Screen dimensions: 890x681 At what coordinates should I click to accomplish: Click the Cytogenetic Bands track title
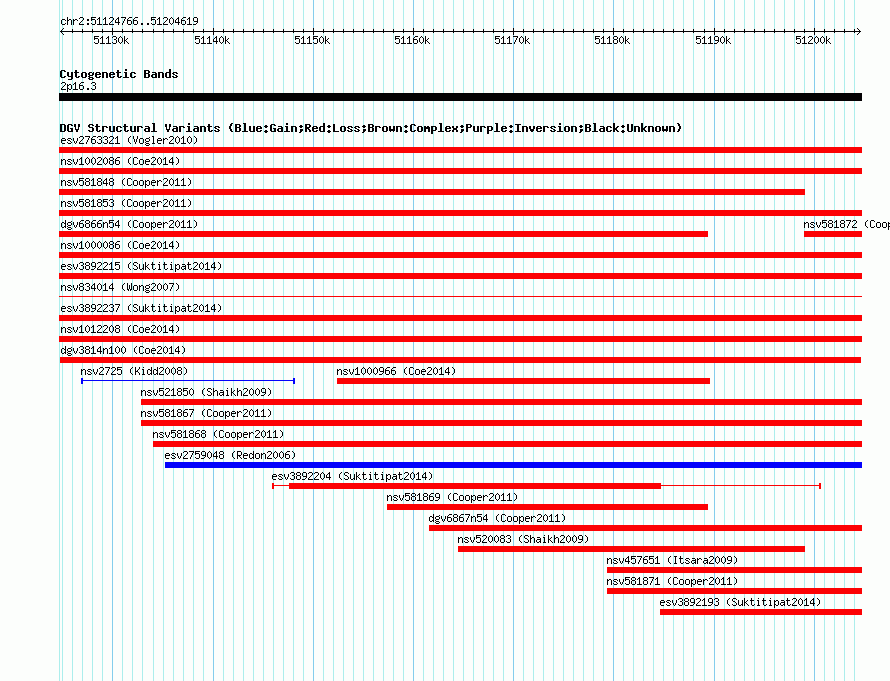point(119,74)
